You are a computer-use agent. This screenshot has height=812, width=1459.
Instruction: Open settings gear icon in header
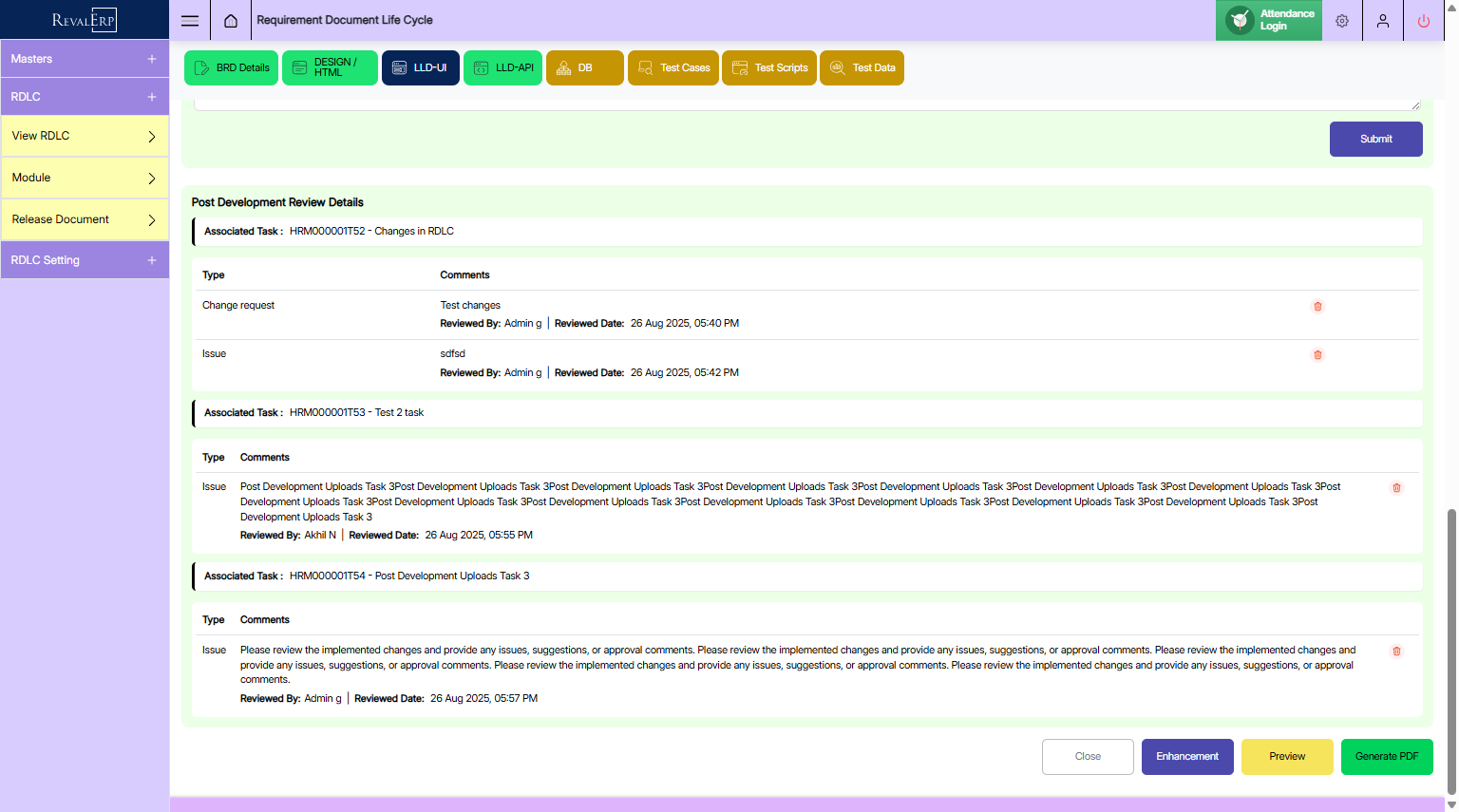pos(1342,21)
